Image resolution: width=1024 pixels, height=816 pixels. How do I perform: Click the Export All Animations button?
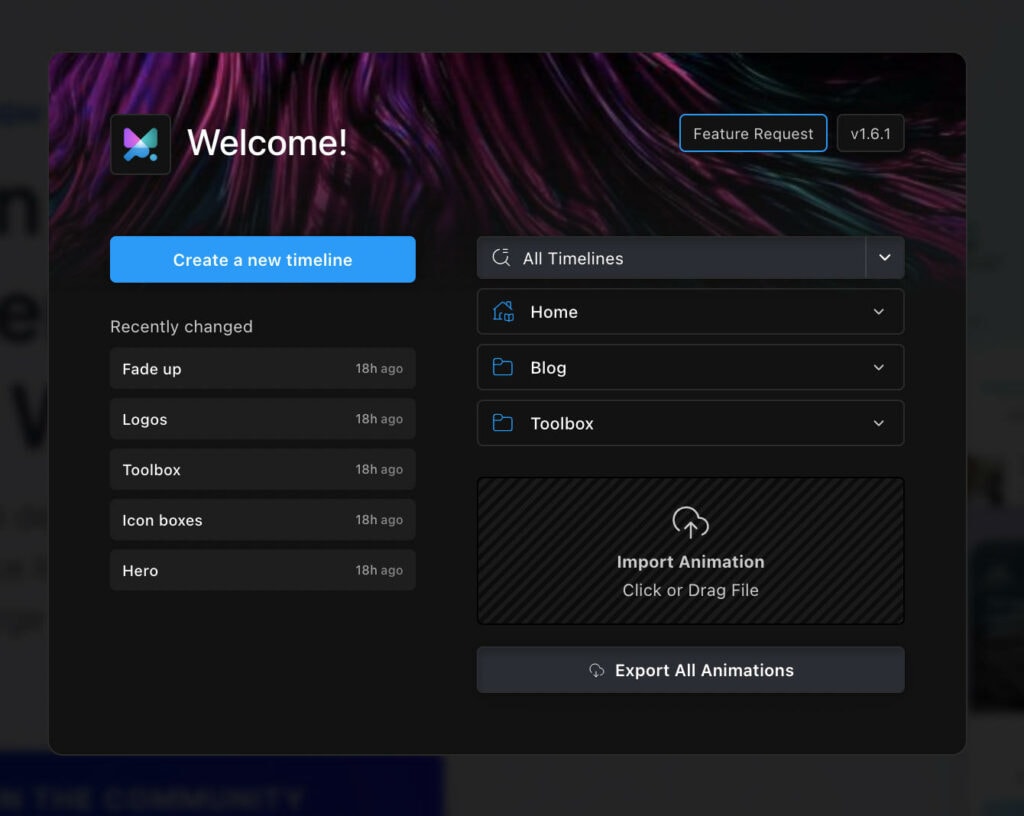pos(690,670)
